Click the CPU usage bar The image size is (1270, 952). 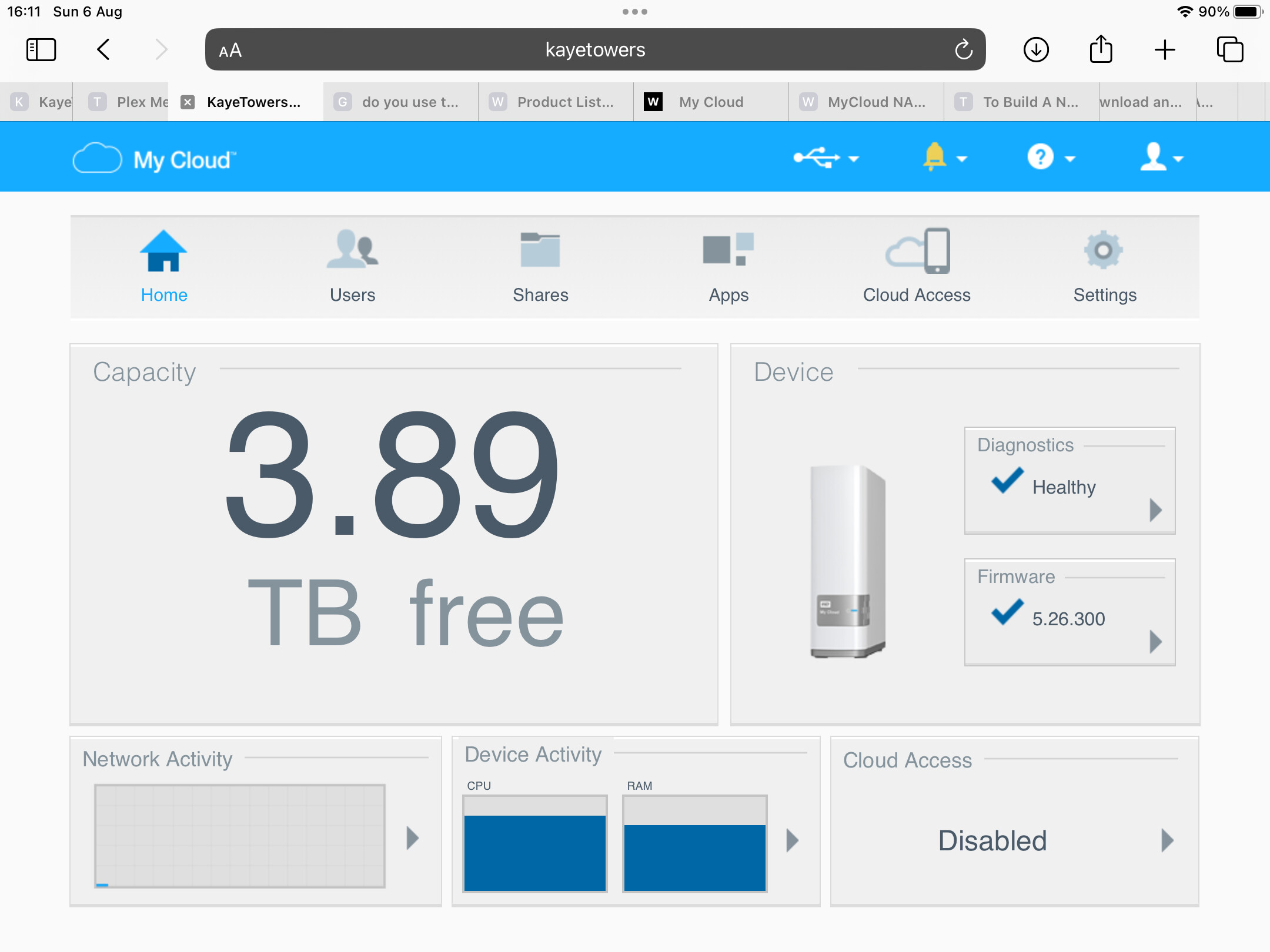point(534,844)
